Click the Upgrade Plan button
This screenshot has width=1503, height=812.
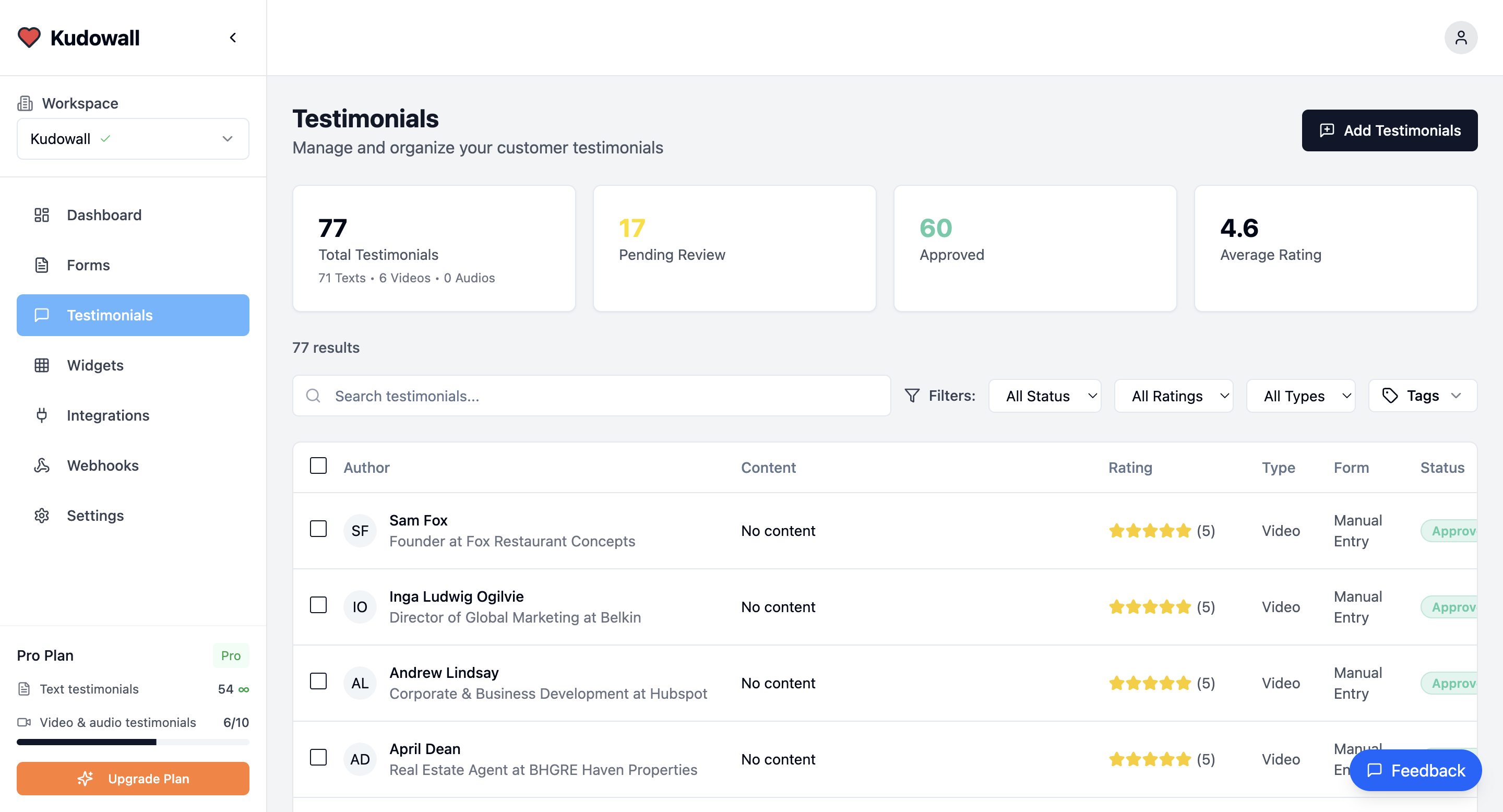(x=133, y=779)
